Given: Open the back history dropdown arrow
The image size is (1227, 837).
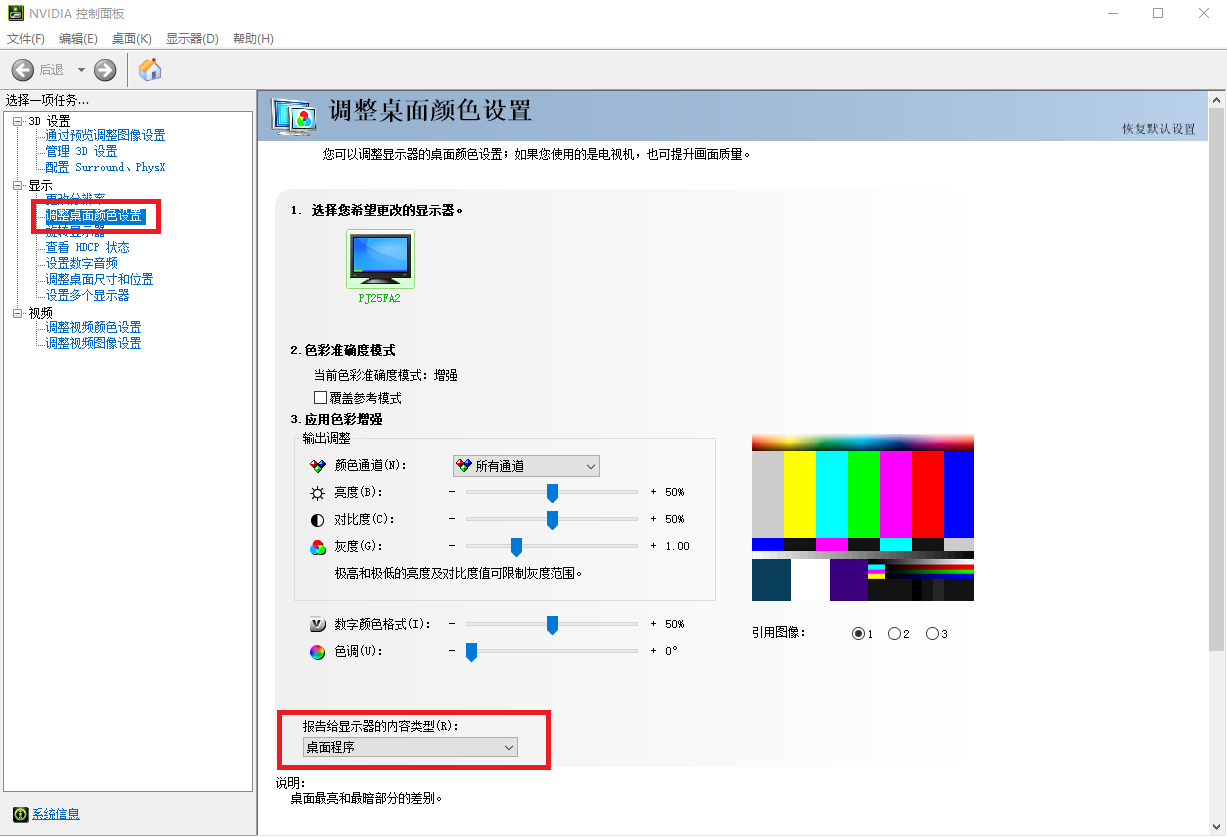Looking at the screenshot, I should tap(81, 70).
